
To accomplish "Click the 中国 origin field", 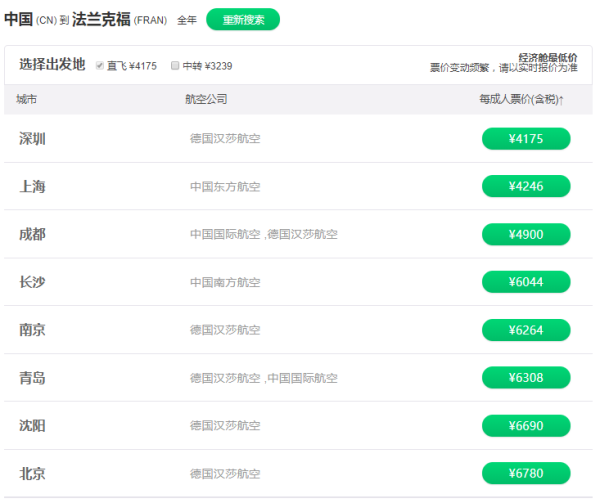I will tap(19, 19).
